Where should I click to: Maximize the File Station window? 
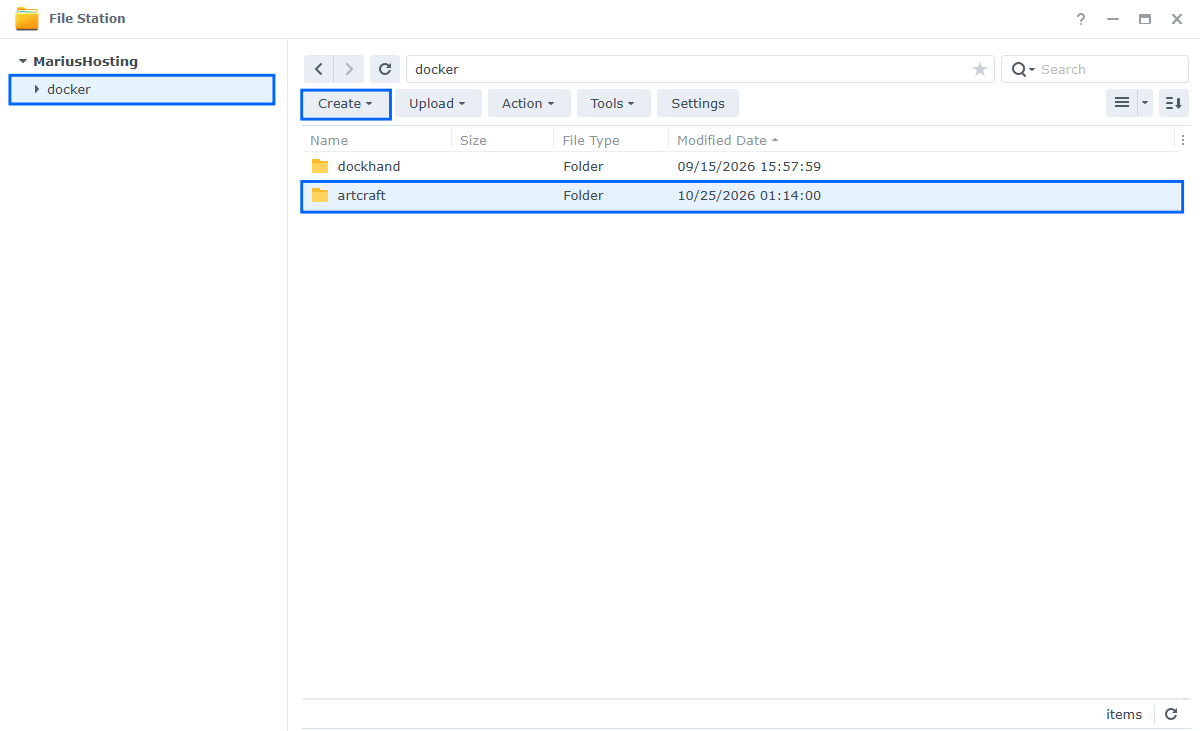point(1145,19)
